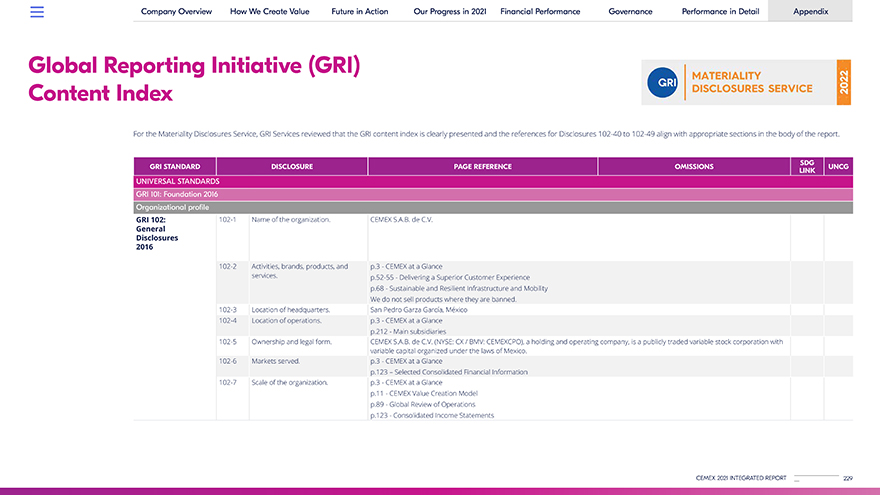
Task: Click the SDG Link column header
Action: pos(806,166)
